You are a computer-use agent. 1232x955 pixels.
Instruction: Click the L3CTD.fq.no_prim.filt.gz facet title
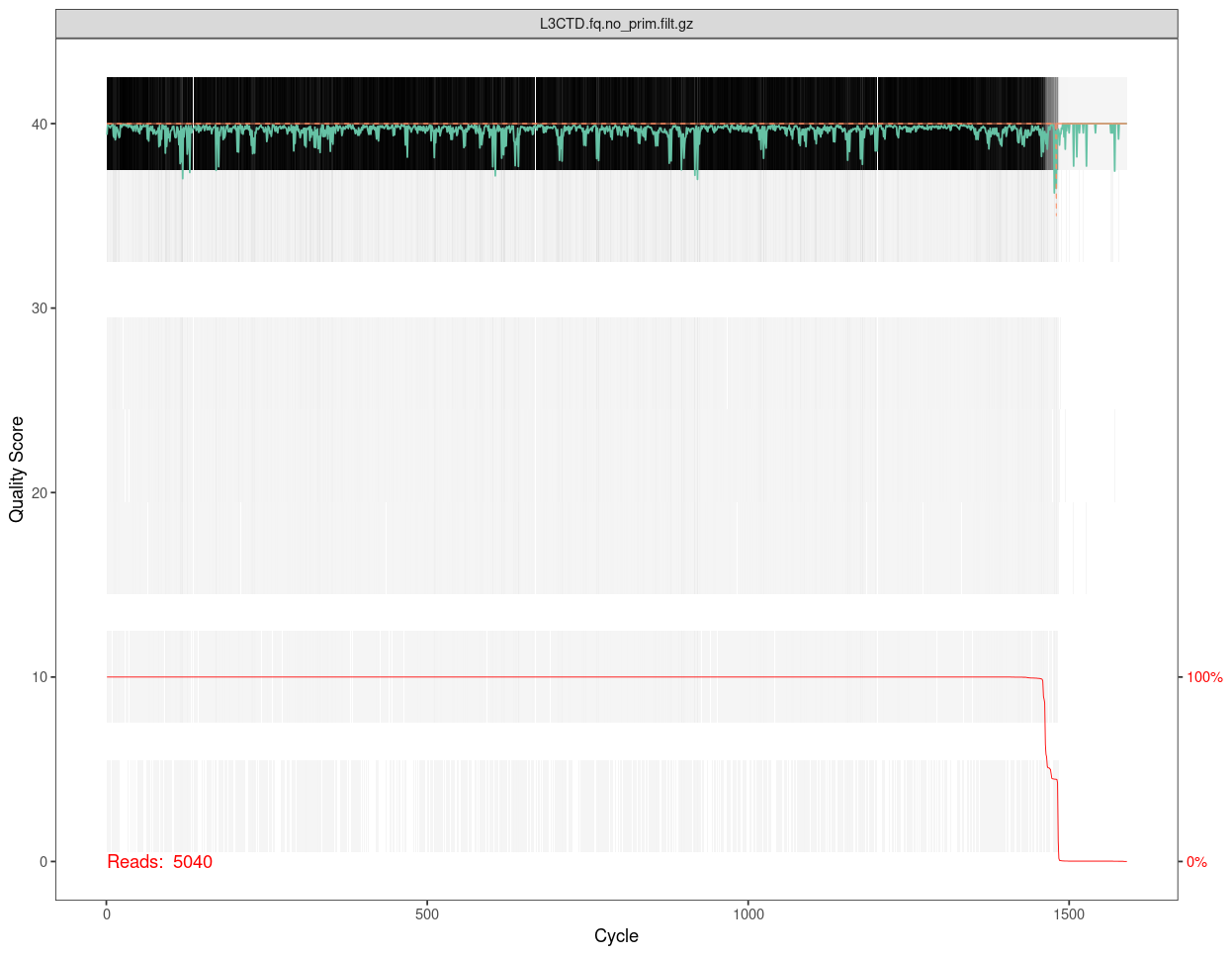(616, 24)
